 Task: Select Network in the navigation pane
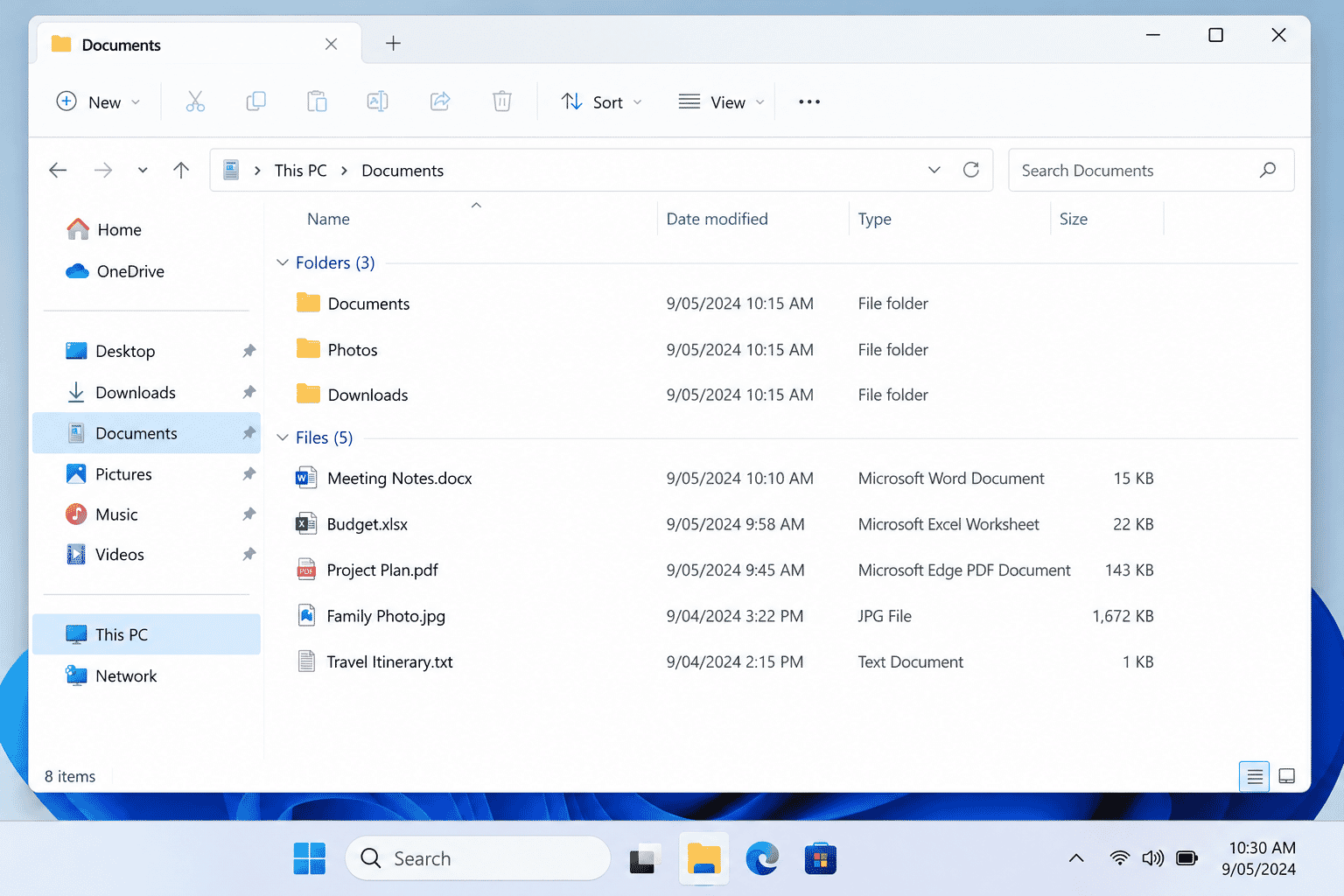pos(147,675)
